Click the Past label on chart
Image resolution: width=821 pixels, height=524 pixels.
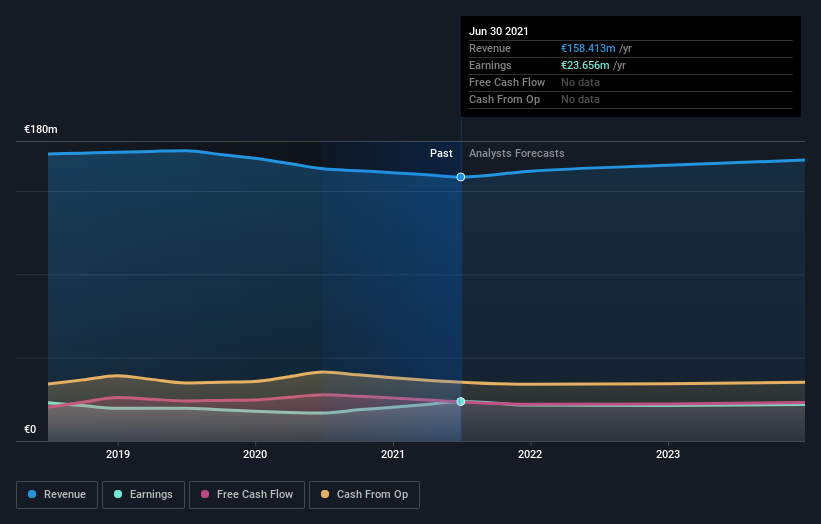tap(441, 153)
